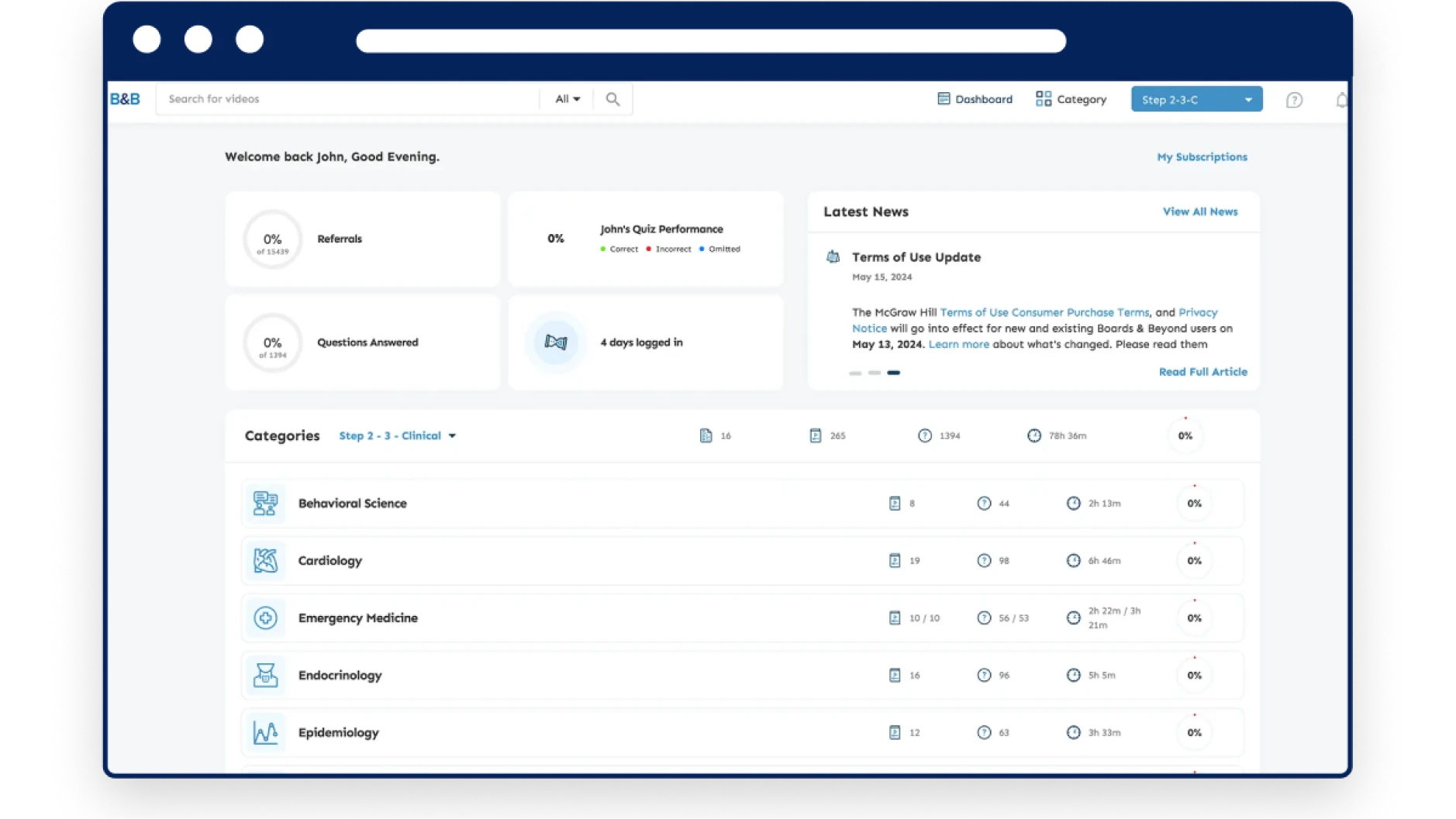Go to the Category tab
Screen dimensions: 1456x819
[1071, 99]
